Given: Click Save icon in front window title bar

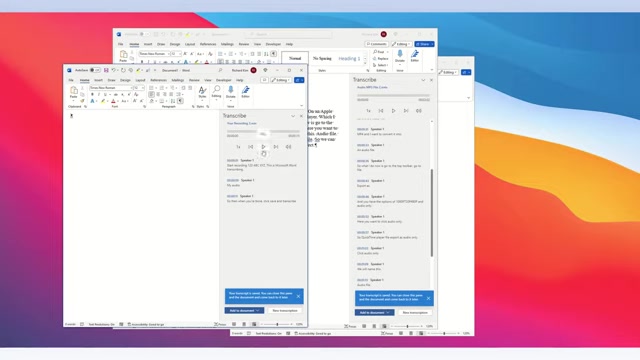Looking at the screenshot, I should coord(106,70).
